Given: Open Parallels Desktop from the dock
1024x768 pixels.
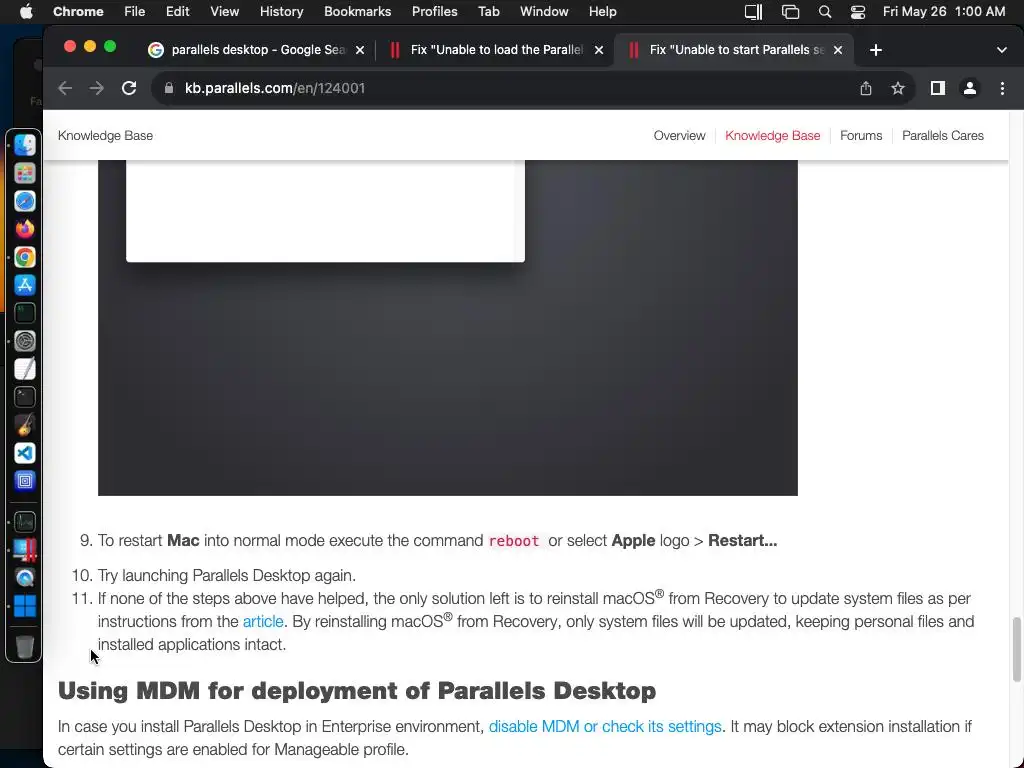Looking at the screenshot, I should pyautogui.click(x=25, y=550).
